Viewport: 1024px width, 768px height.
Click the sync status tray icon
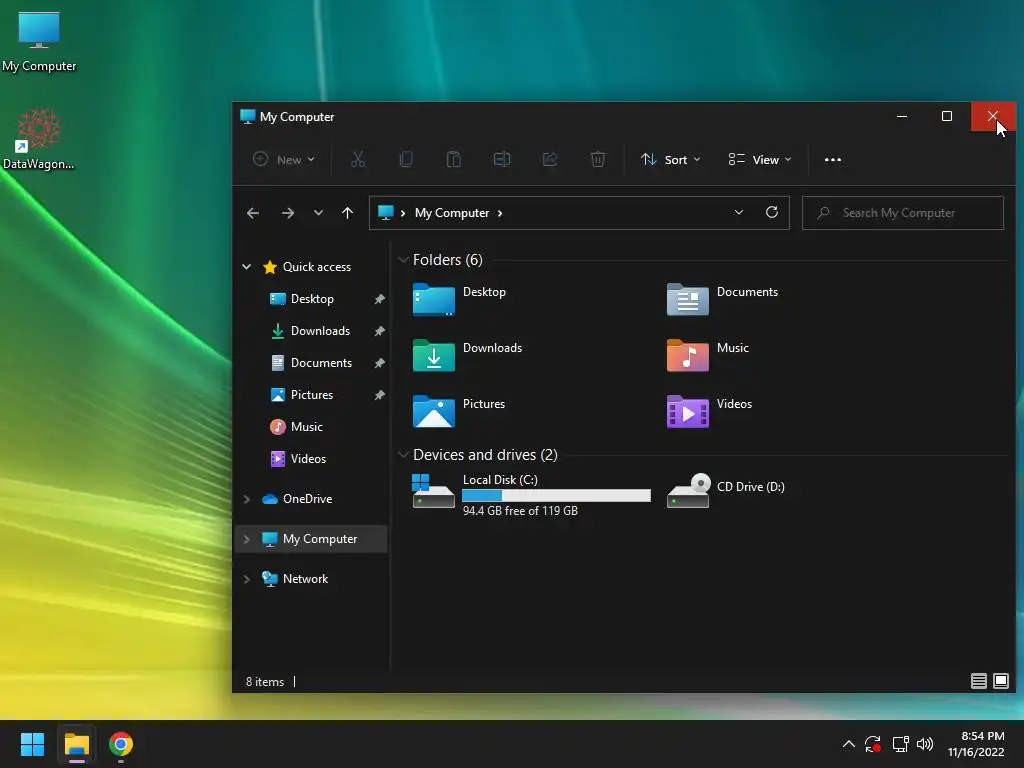873,744
